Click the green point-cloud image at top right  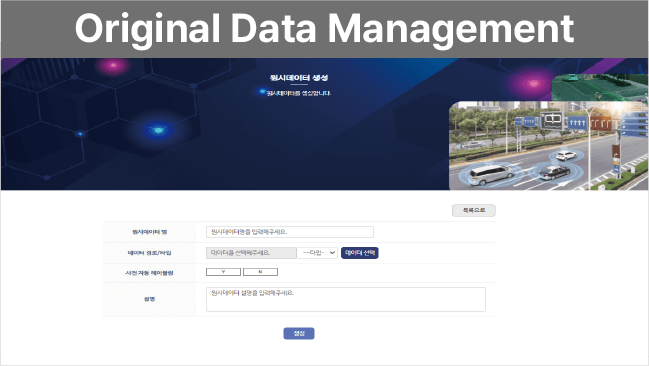[x=600, y=87]
